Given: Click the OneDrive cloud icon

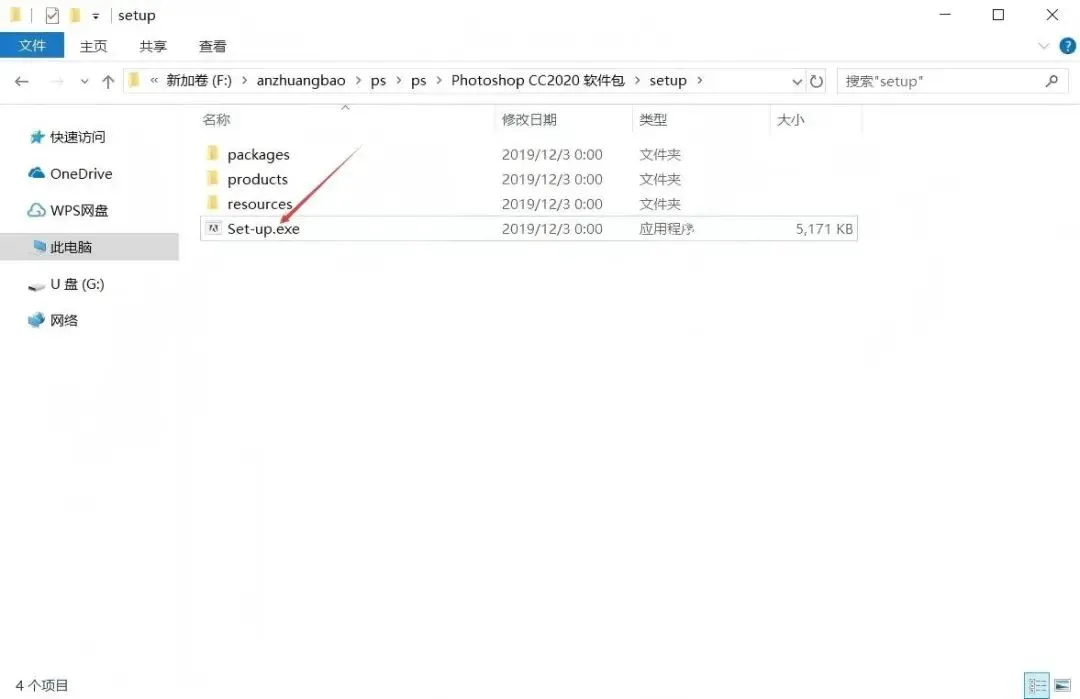Looking at the screenshot, I should coord(36,173).
